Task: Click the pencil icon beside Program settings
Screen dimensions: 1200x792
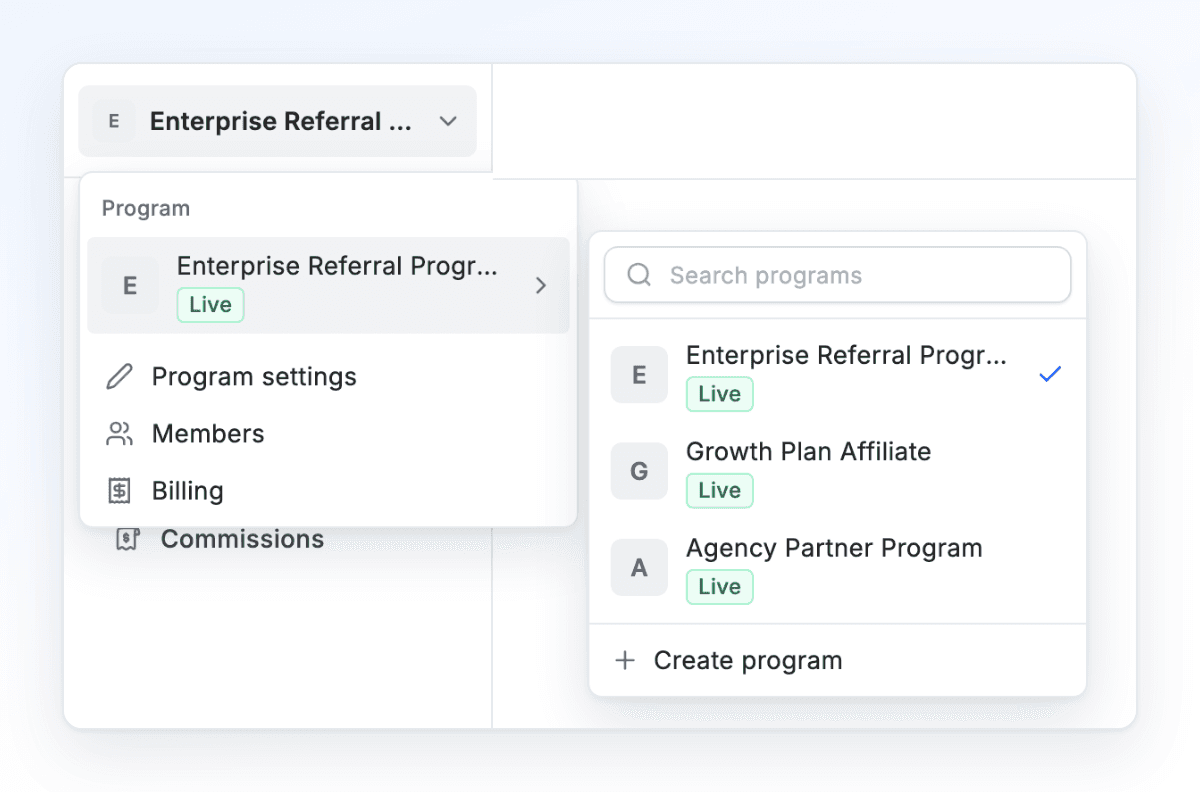Action: pyautogui.click(x=119, y=377)
